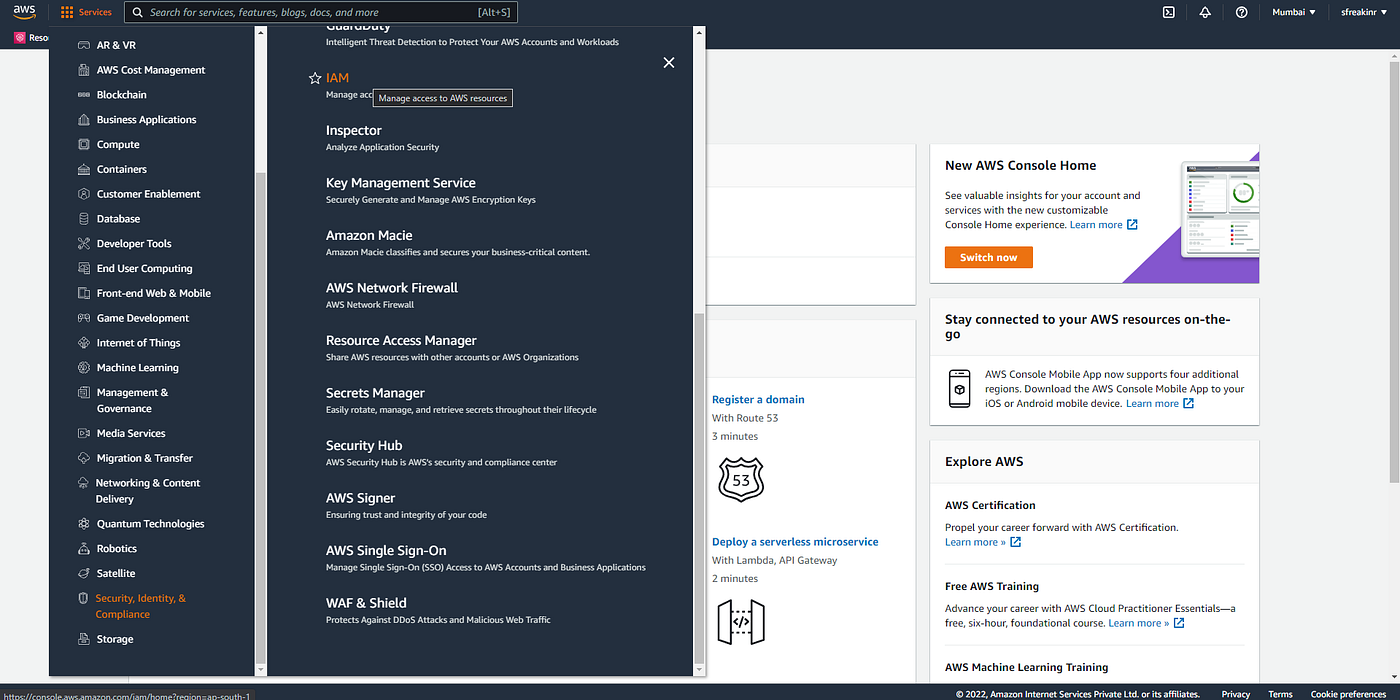Viewport: 1400px width, 700px height.
Task: Open Amazon Macie service
Action: (369, 235)
